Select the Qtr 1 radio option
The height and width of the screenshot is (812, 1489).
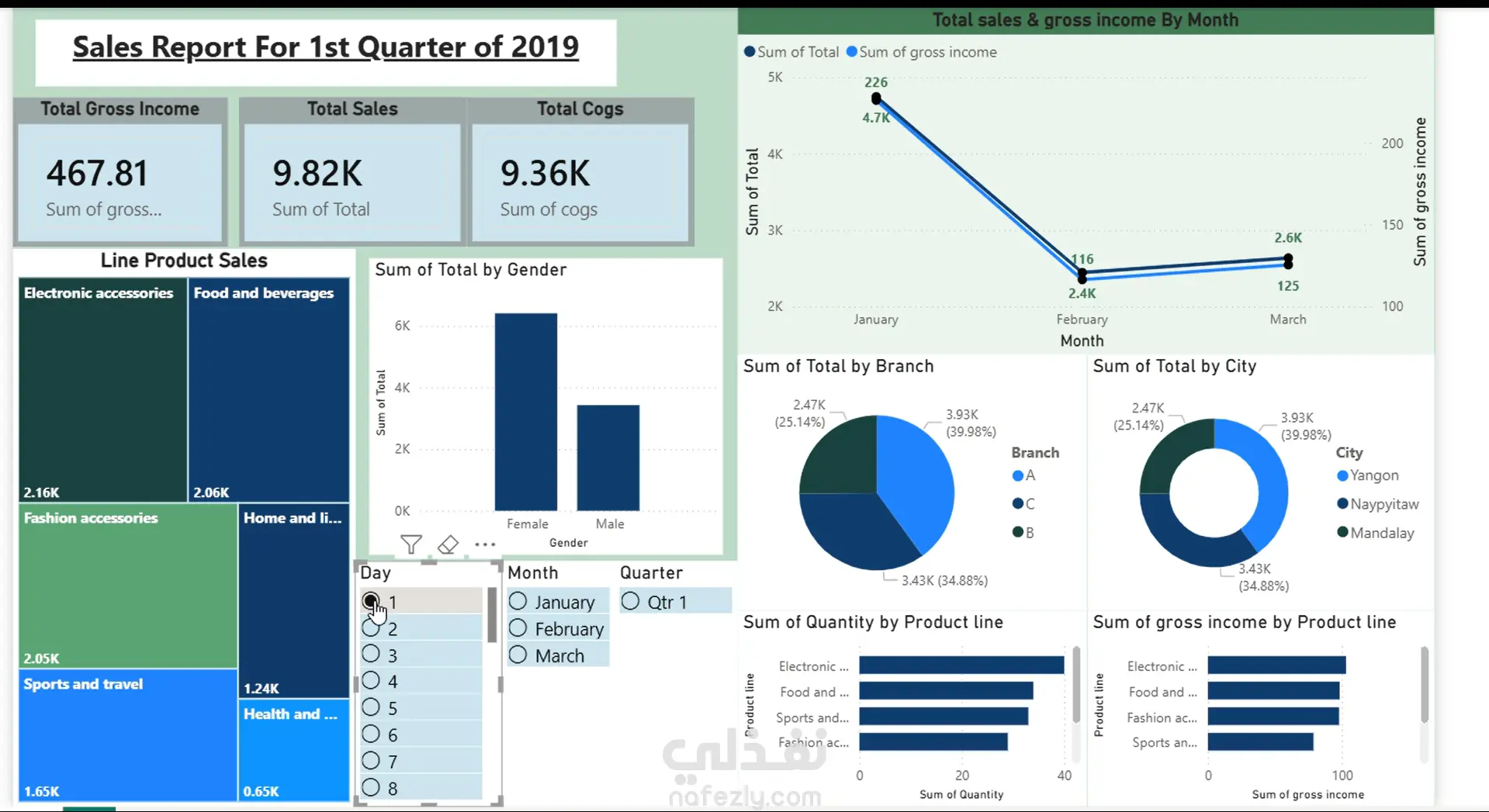coord(630,601)
